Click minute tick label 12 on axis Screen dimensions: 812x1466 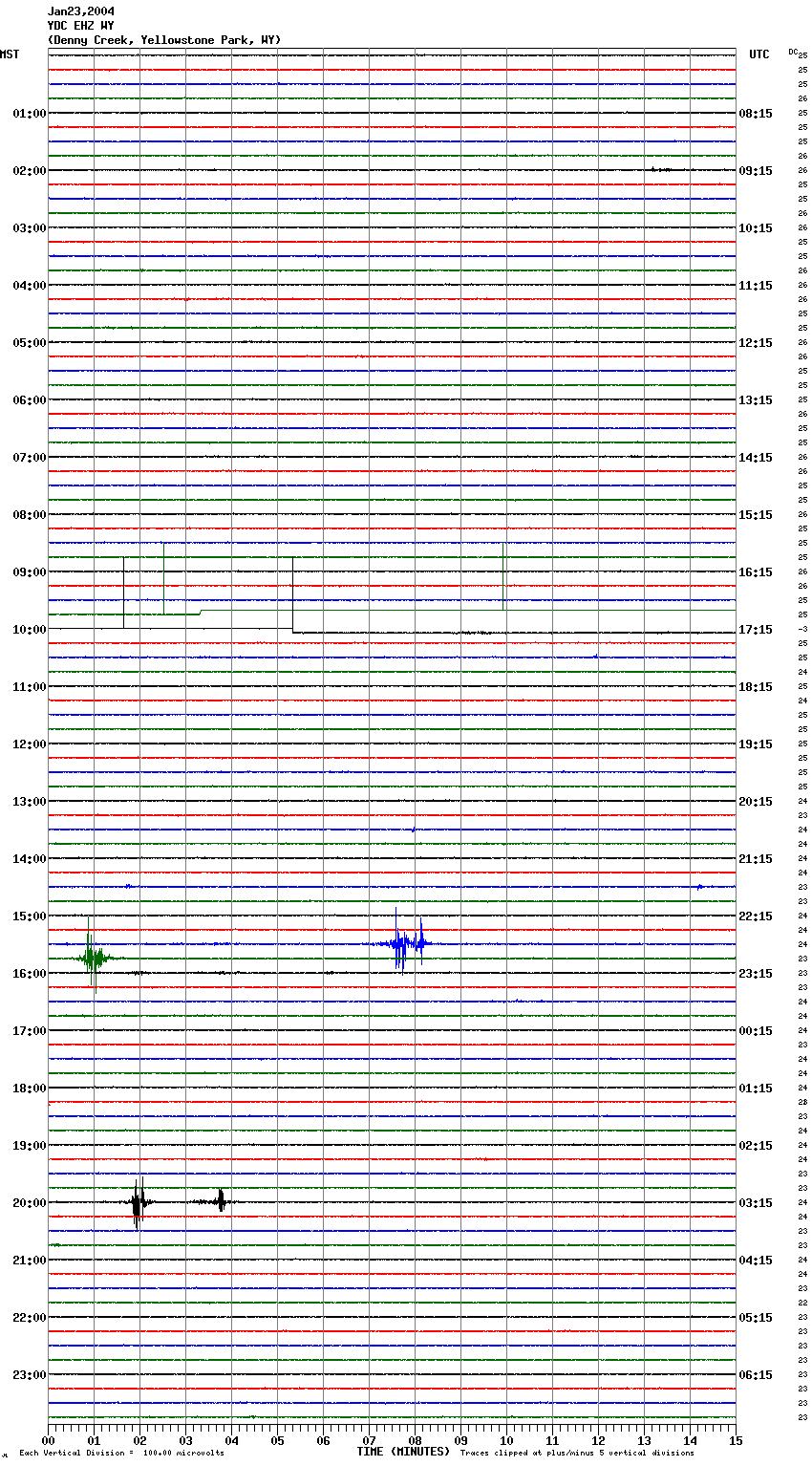tap(598, 1440)
